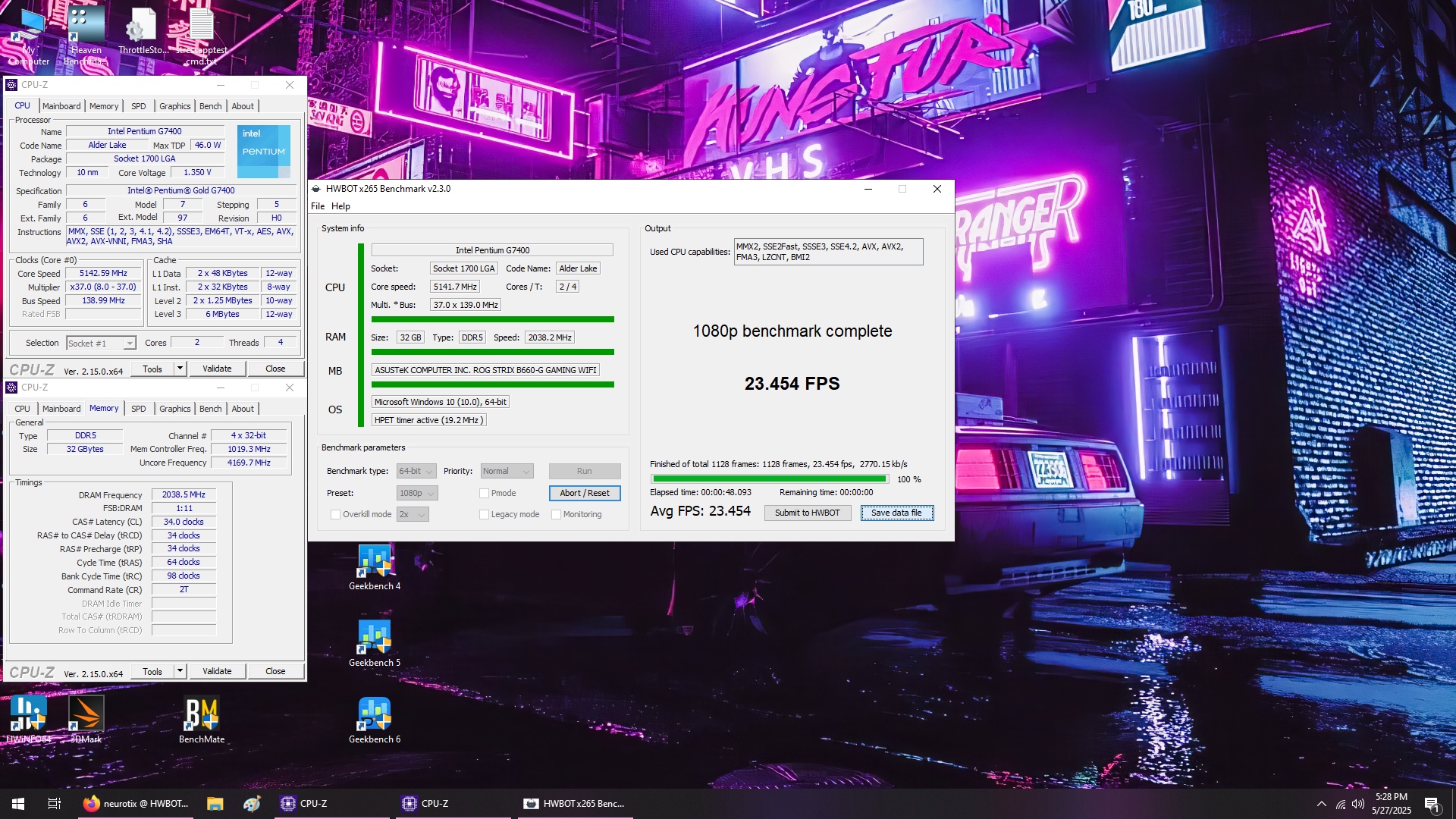
Task: Open the HWiNFO64 desktop shortcut
Action: coord(28,720)
